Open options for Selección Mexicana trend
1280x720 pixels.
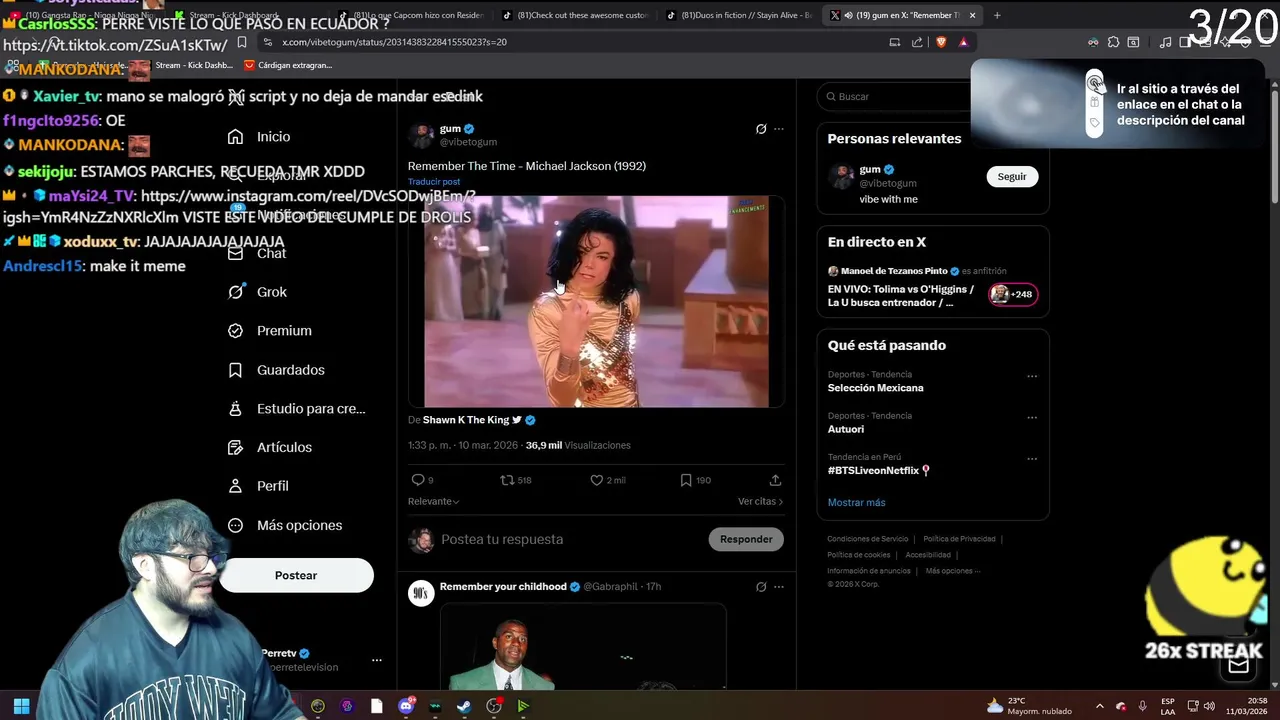1032,377
